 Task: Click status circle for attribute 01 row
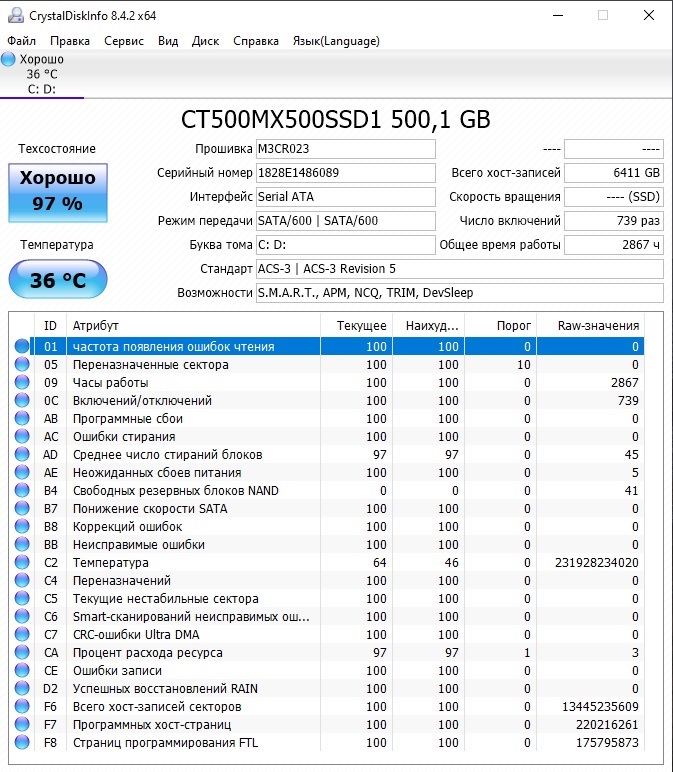tap(22, 346)
